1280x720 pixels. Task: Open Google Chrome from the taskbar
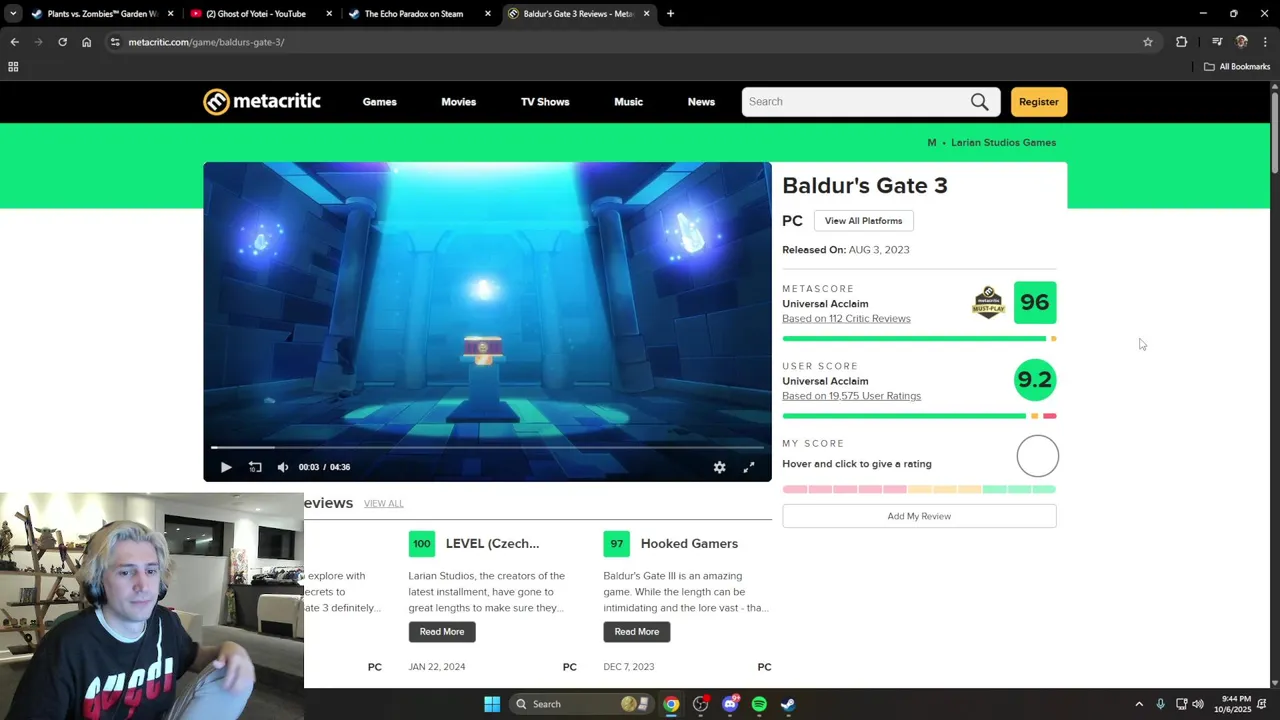tap(671, 704)
